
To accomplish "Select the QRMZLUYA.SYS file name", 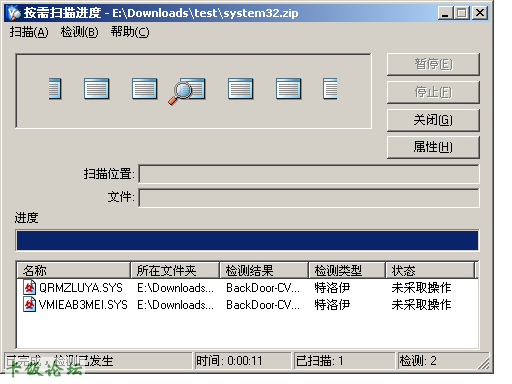I will (81, 288).
